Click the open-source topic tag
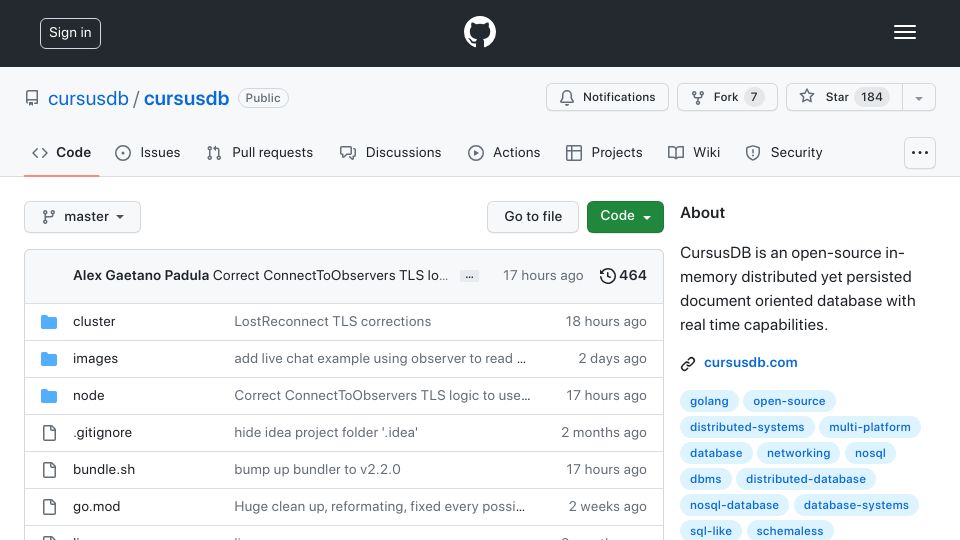The width and height of the screenshot is (960, 540). (x=789, y=401)
